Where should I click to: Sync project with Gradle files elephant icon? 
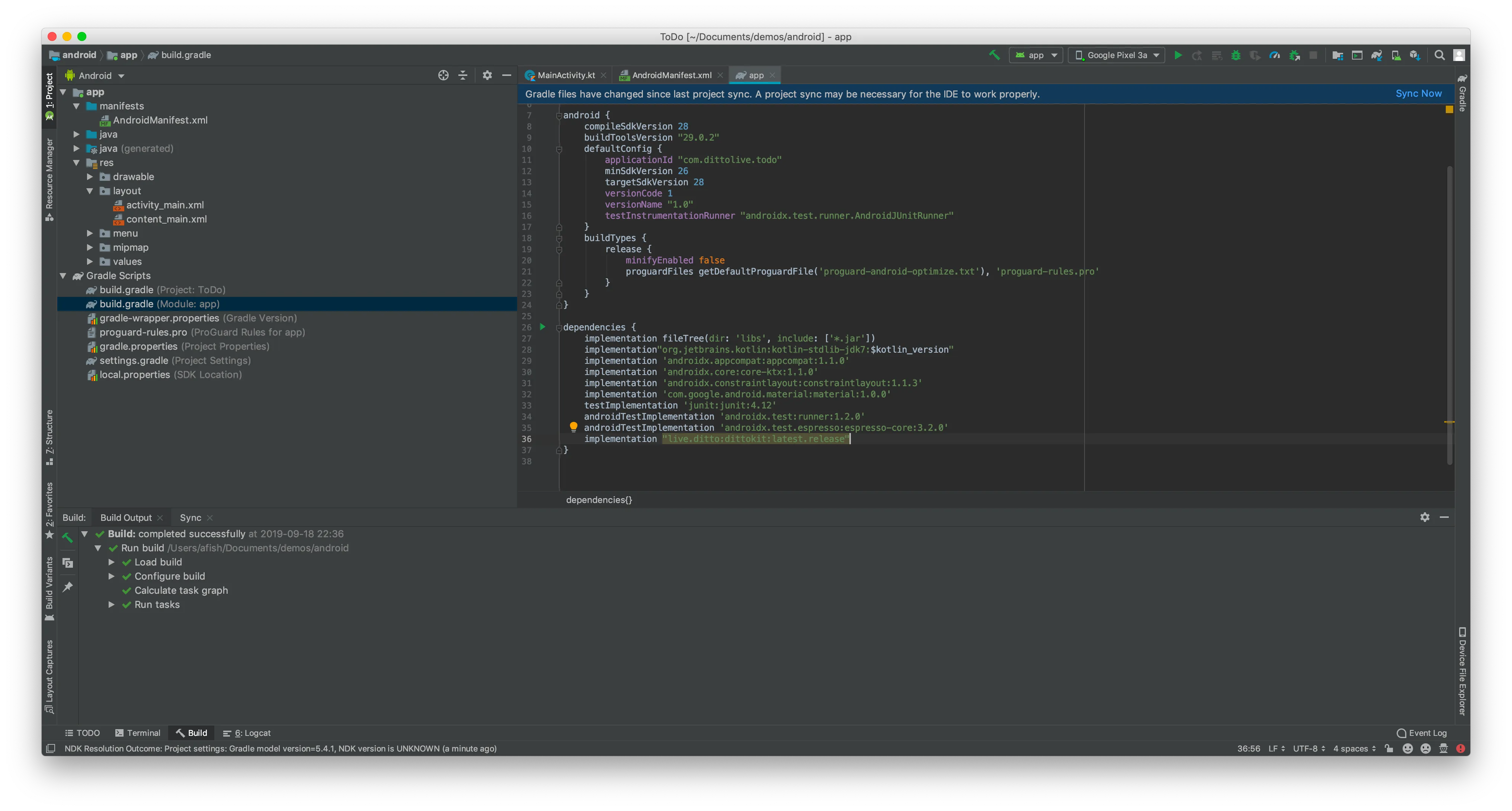(1377, 55)
